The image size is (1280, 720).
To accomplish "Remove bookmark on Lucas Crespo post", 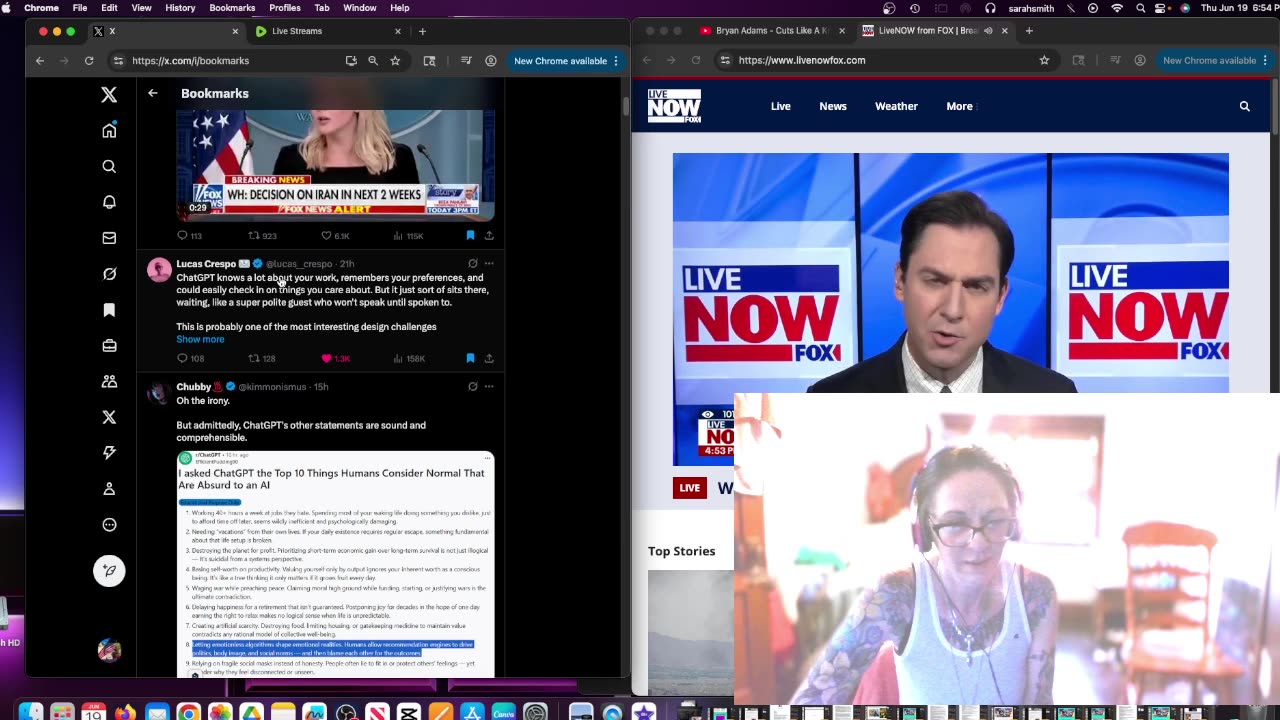I will (x=470, y=358).
